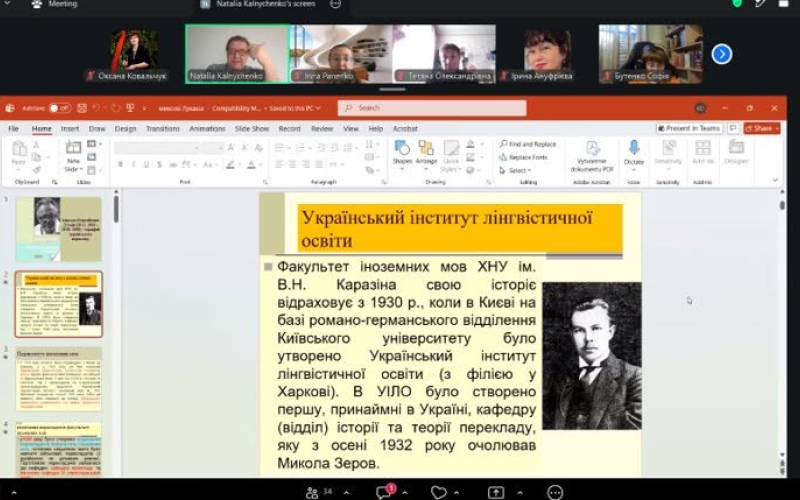
Task: Click the Cut scissors icon
Action: coord(36,145)
